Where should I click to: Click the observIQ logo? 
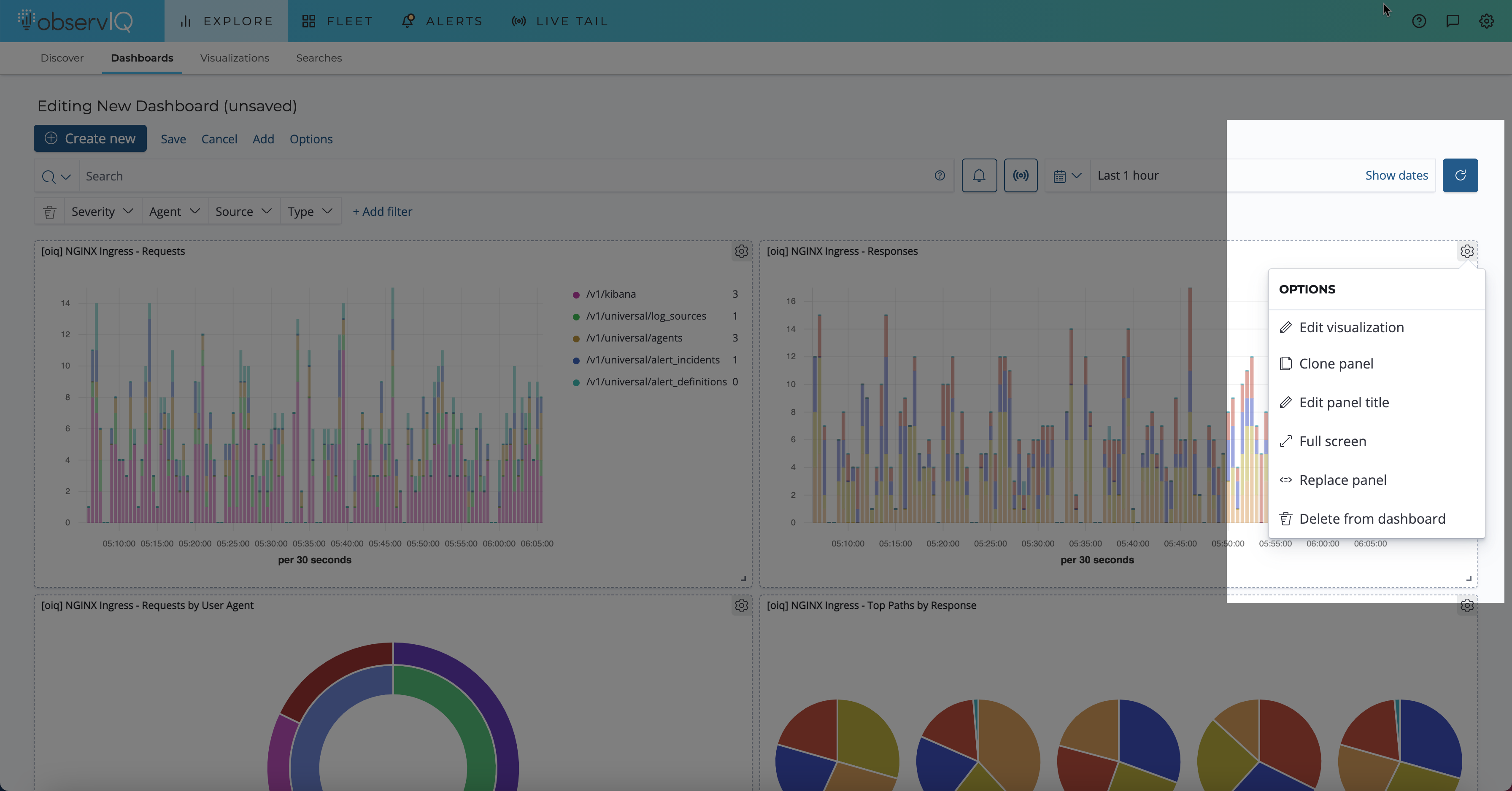[75, 21]
